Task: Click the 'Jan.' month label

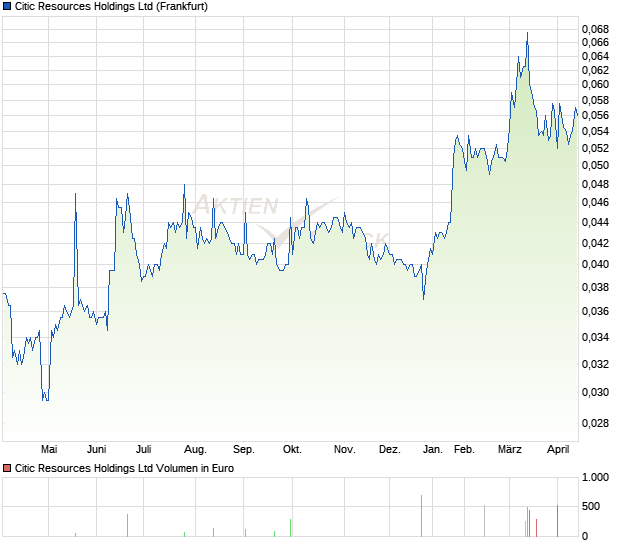Action: pyautogui.click(x=433, y=450)
